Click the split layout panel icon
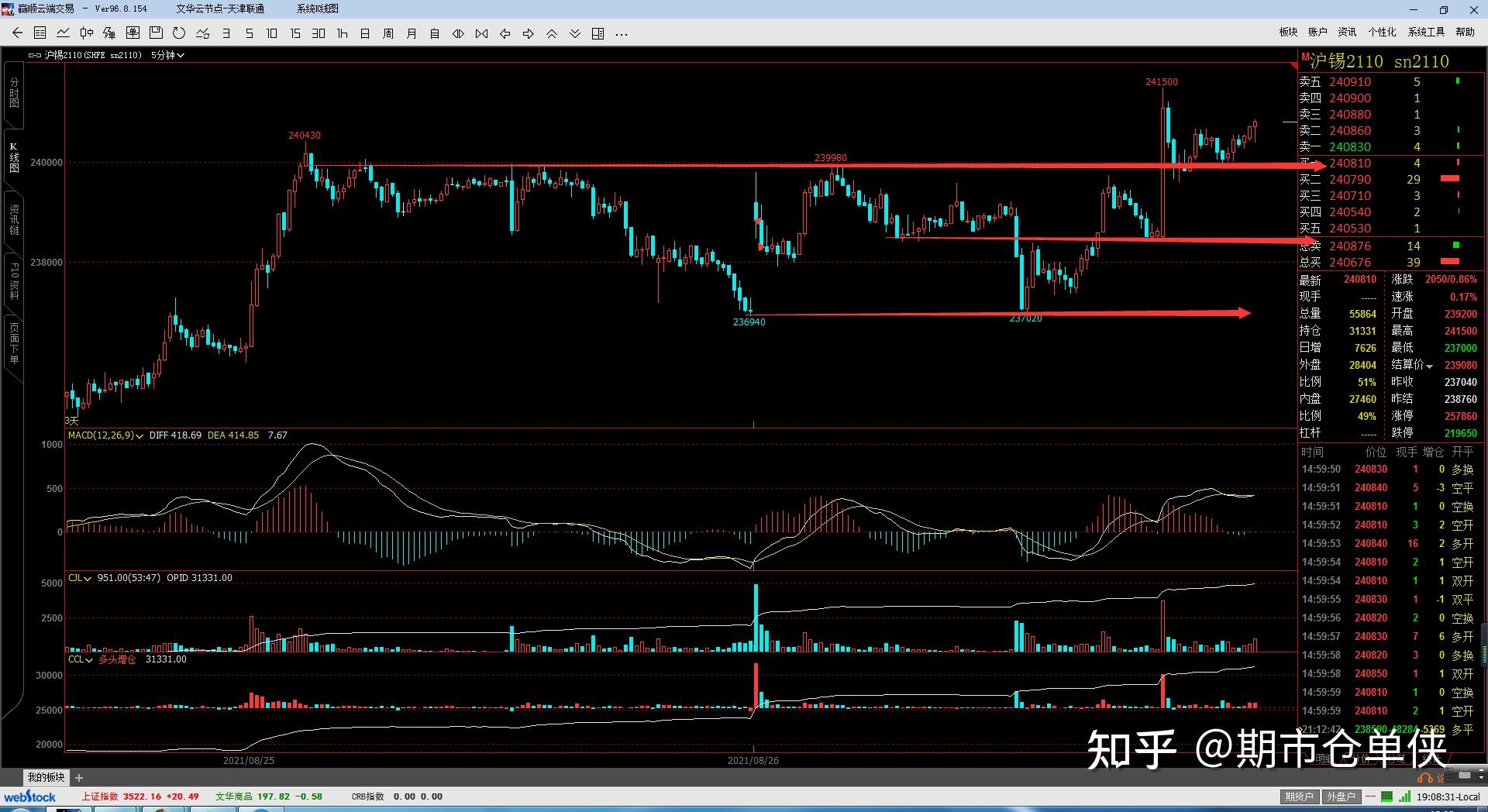This screenshot has height=812, width=1488. (x=598, y=33)
